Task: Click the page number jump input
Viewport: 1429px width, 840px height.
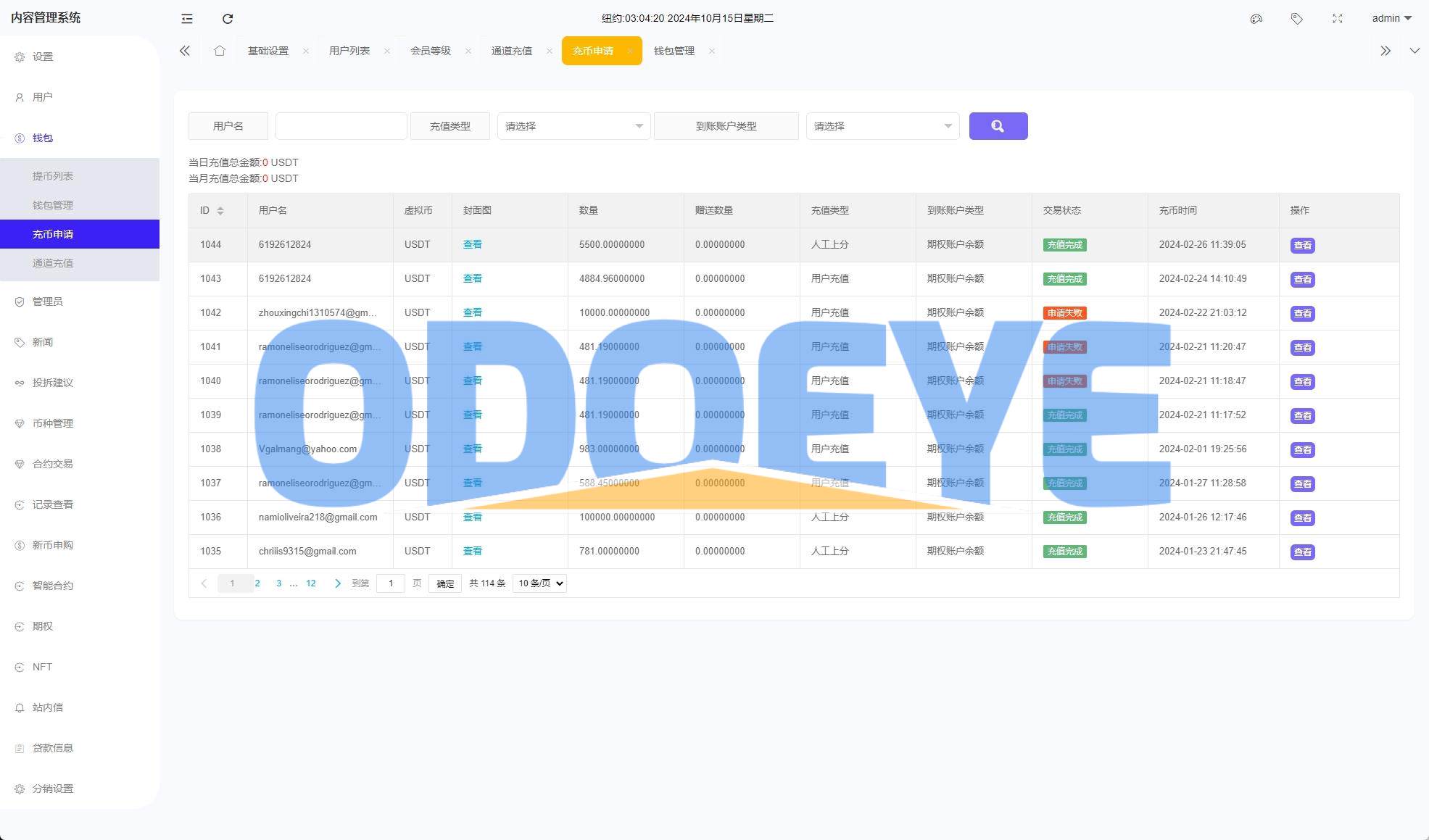Action: [x=391, y=583]
